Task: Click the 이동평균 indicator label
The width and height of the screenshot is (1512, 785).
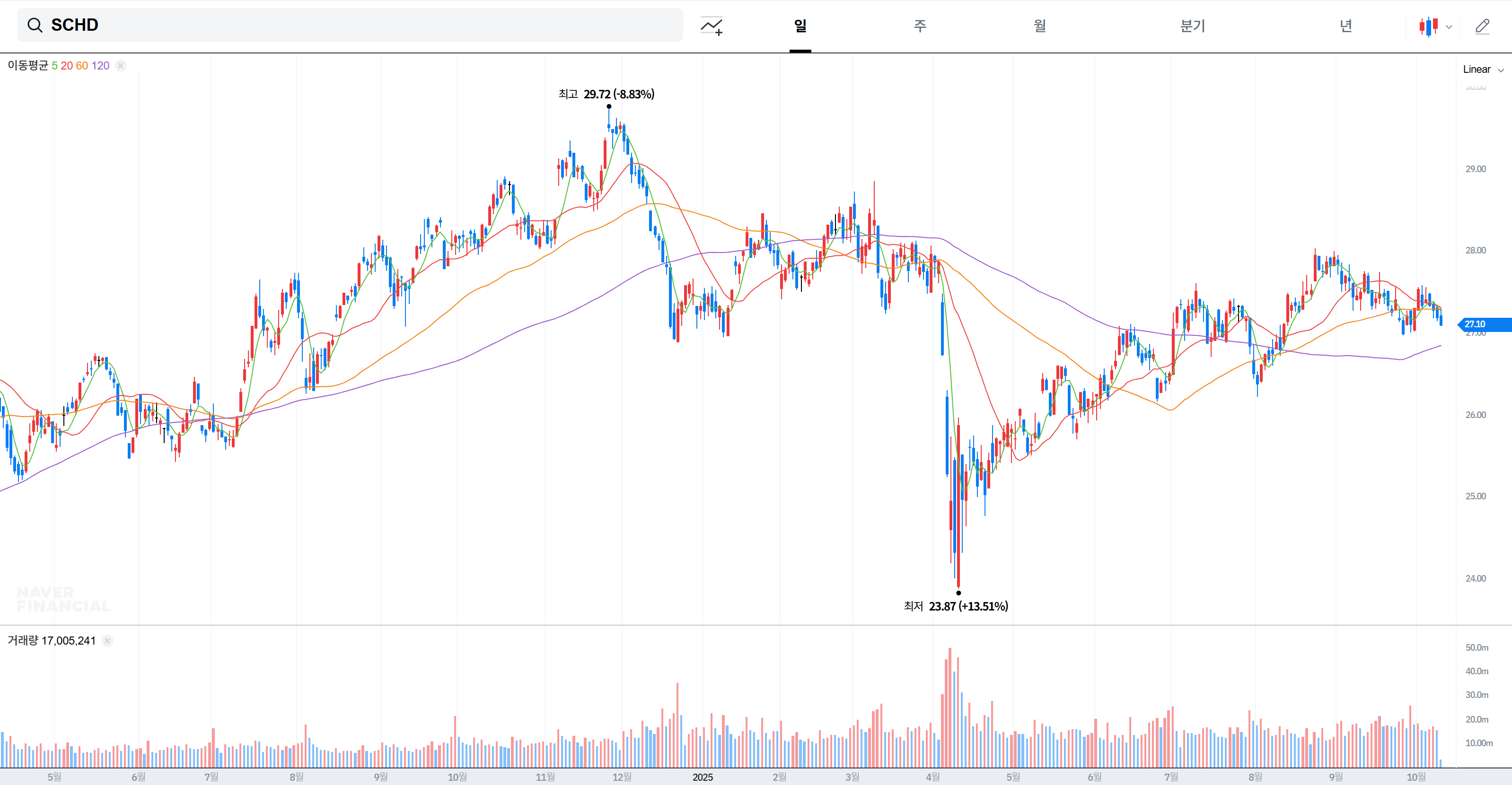Action: click(27, 65)
